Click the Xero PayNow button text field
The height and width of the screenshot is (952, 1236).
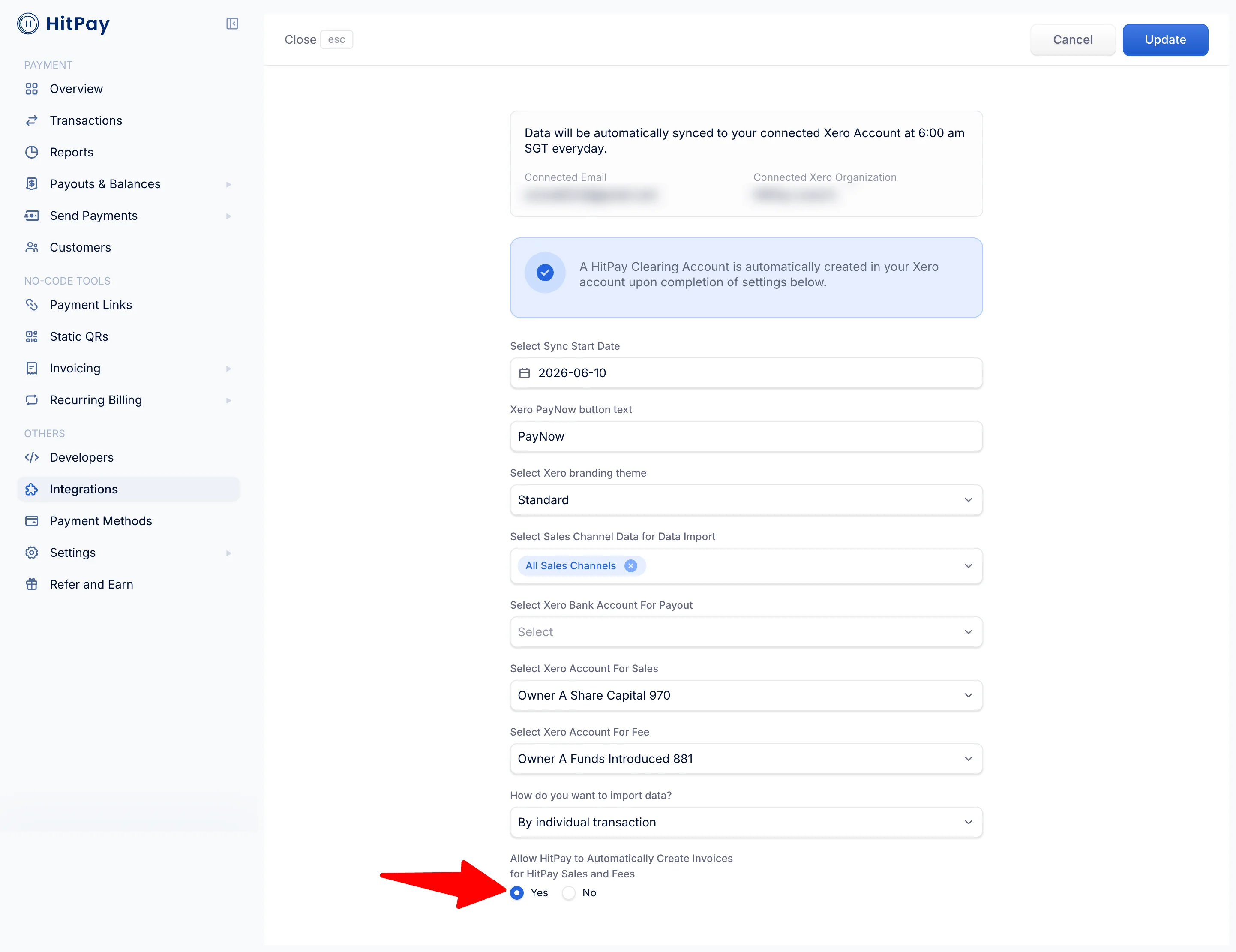tap(746, 436)
